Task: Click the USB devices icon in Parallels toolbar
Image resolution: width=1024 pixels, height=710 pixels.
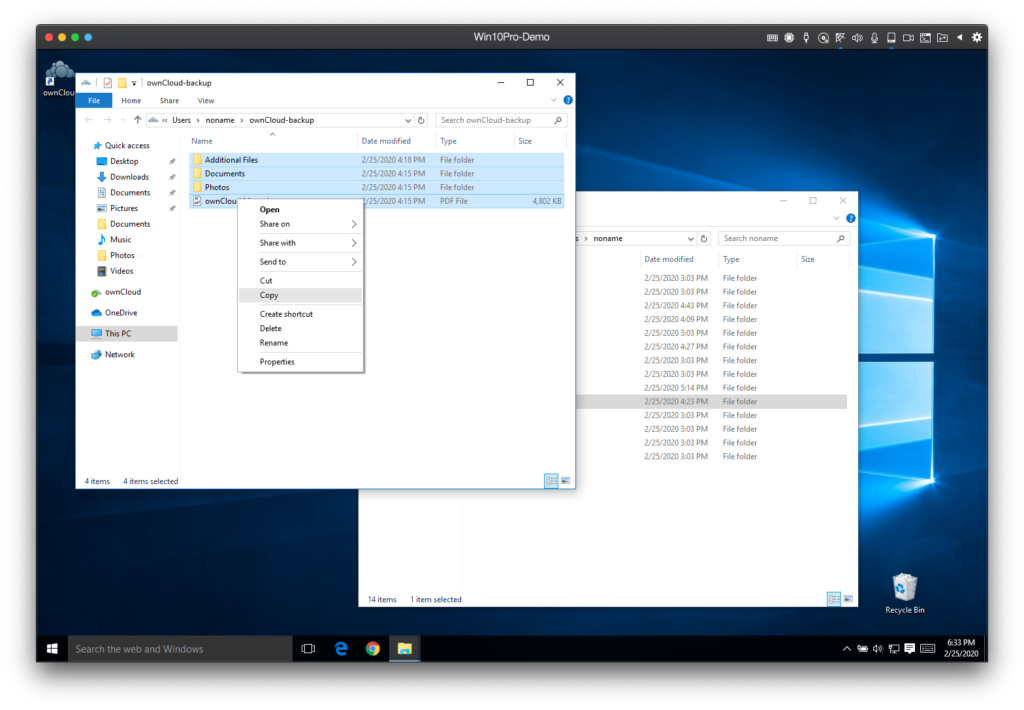Action: tap(806, 38)
